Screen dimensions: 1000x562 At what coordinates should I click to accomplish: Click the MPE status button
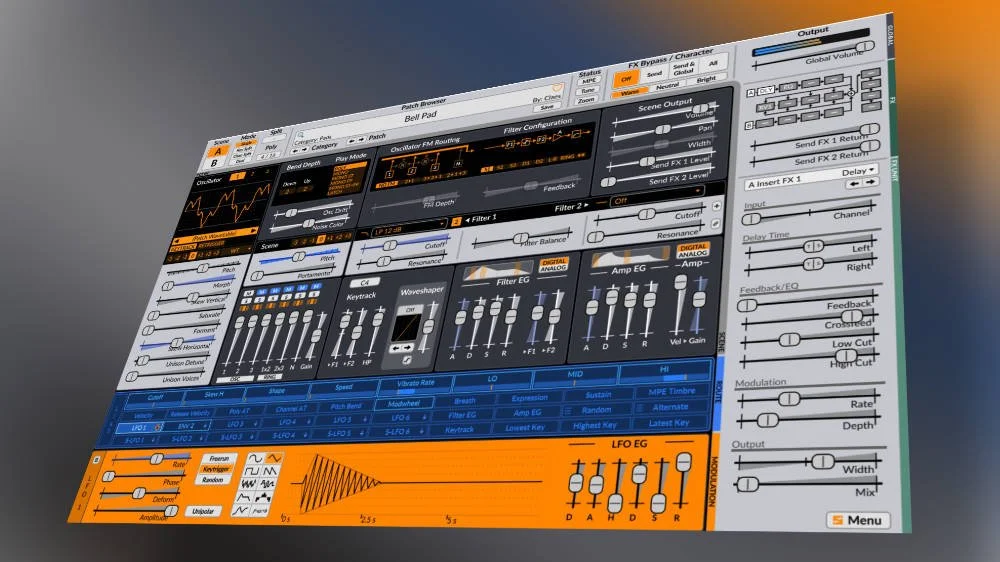pos(589,82)
